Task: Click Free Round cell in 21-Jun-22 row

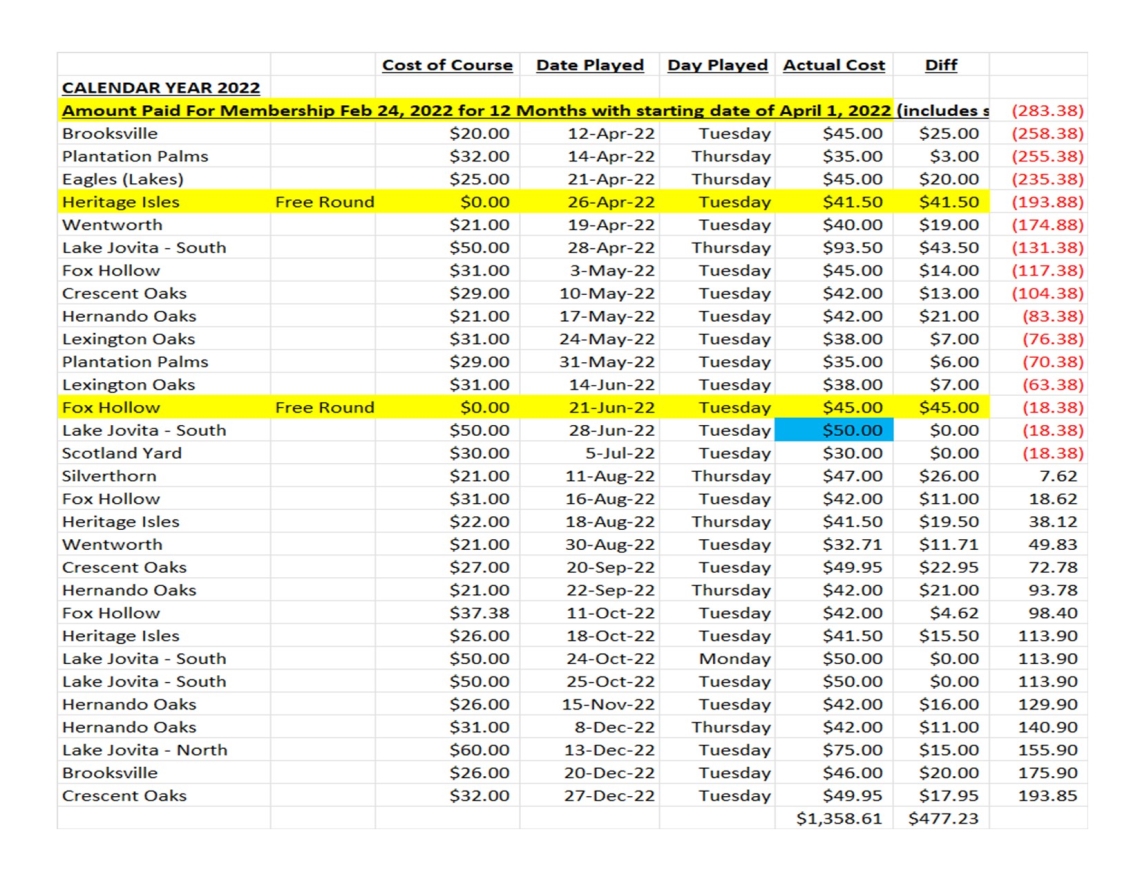Action: 324,408
